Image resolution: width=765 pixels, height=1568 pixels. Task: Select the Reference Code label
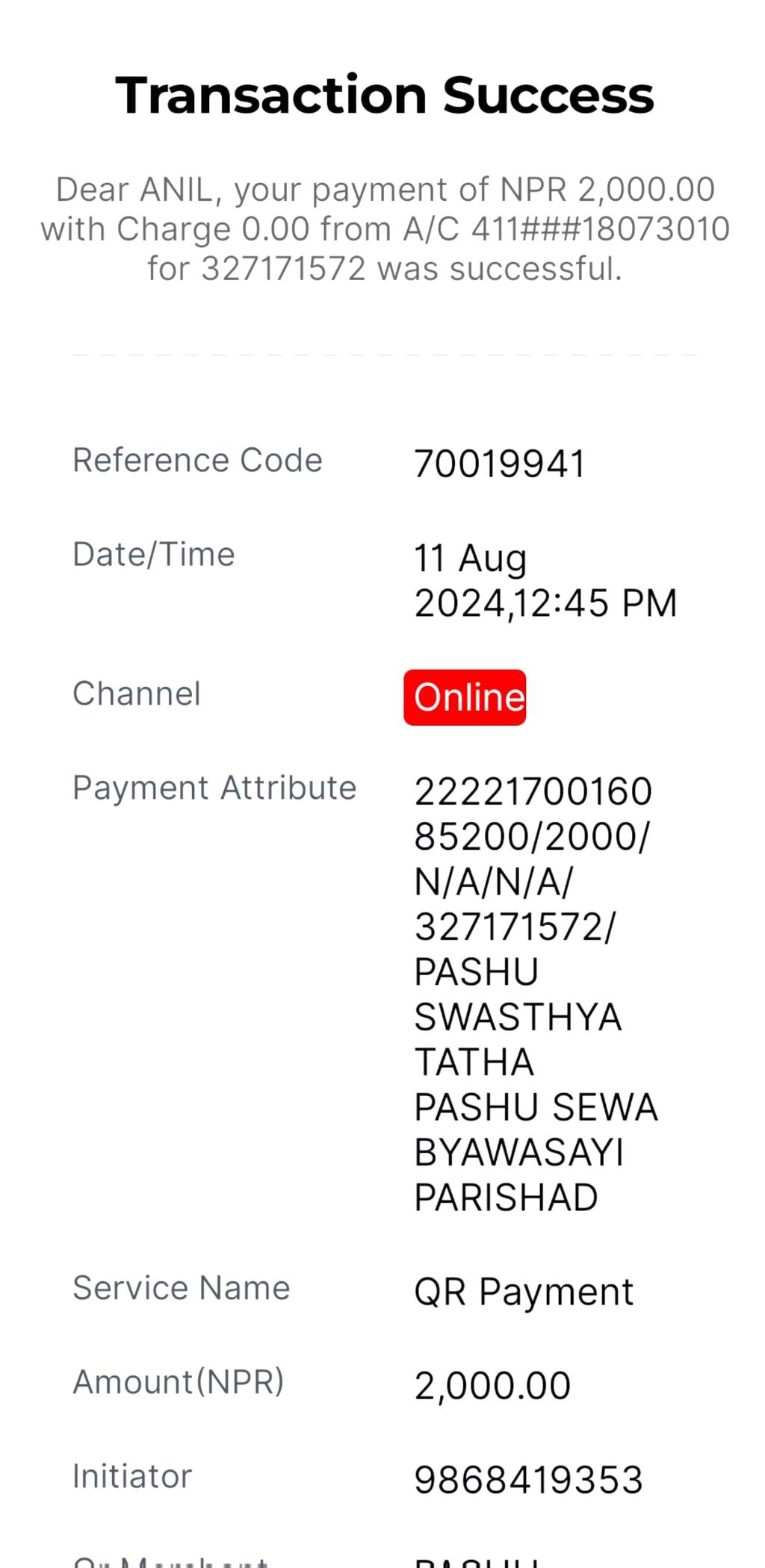(x=197, y=460)
